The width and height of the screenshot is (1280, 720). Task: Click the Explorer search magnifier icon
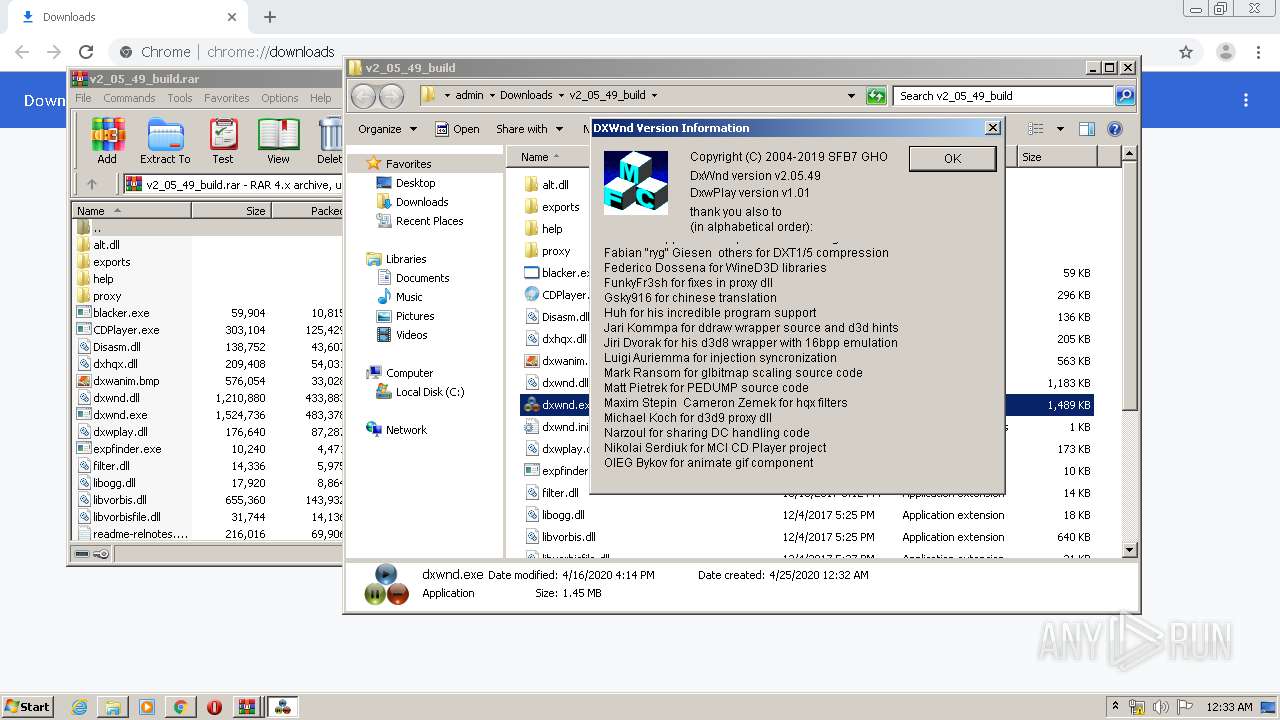point(1125,96)
